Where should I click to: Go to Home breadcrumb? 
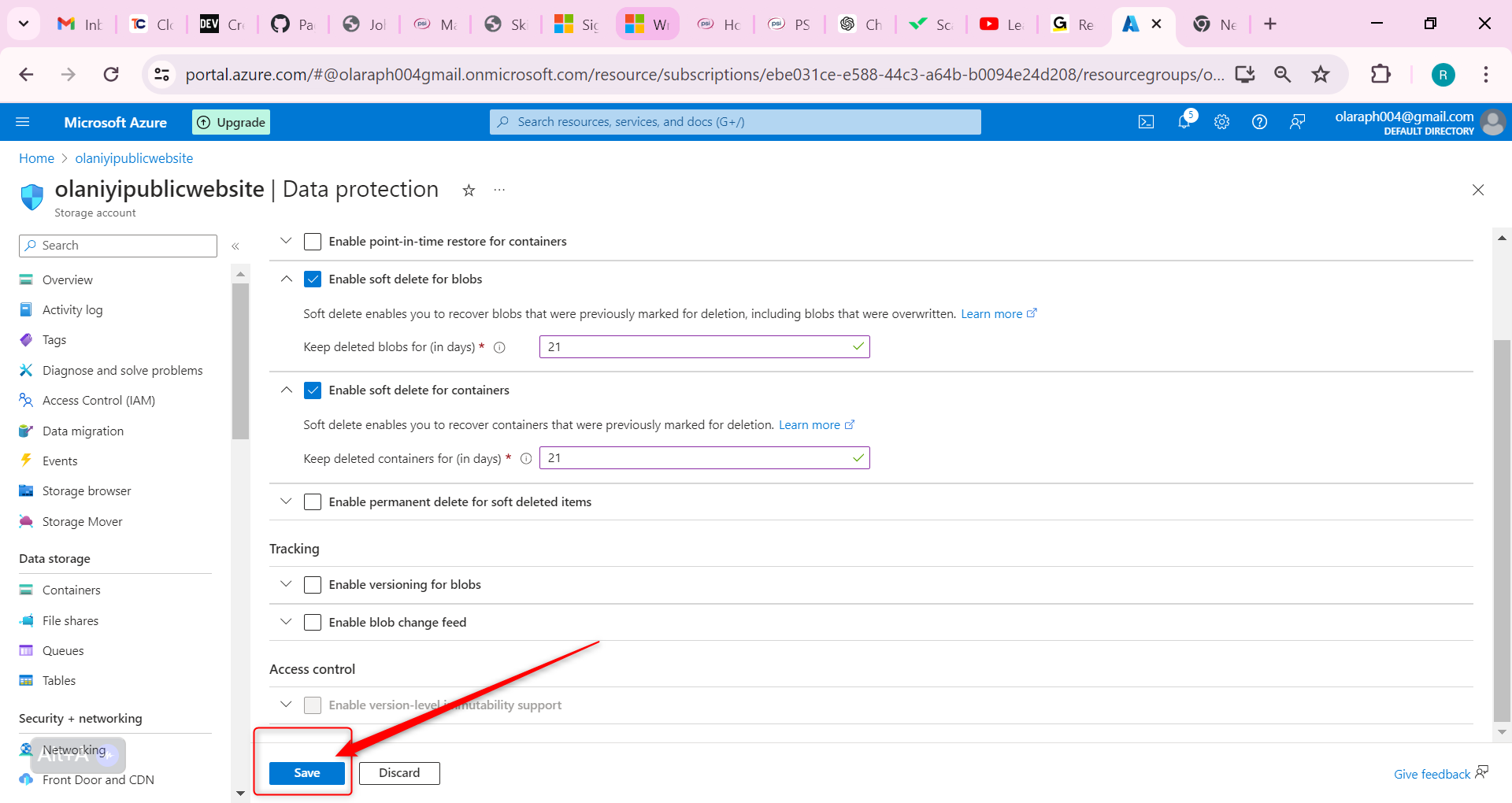36,158
